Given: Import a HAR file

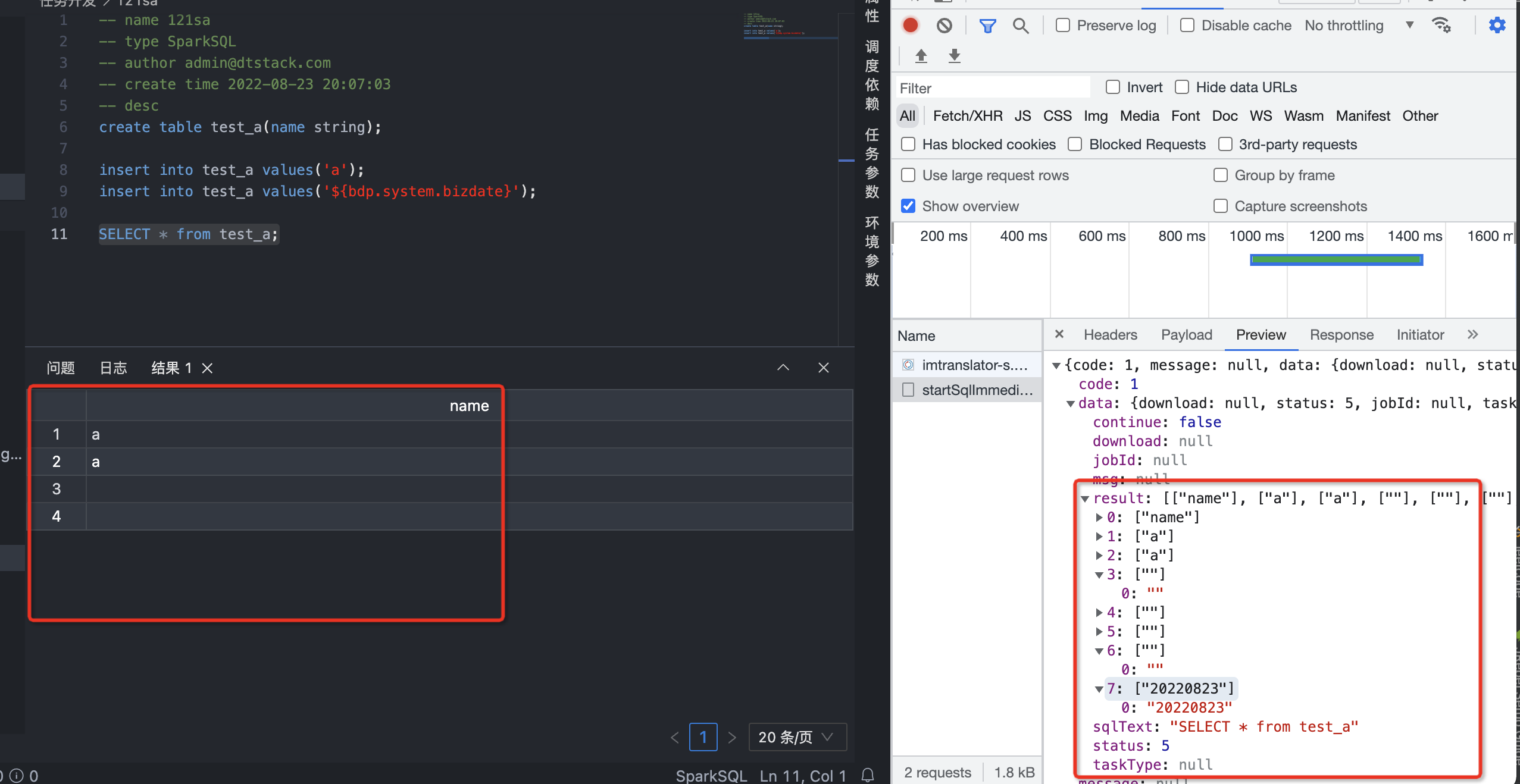Looking at the screenshot, I should click(x=921, y=55).
